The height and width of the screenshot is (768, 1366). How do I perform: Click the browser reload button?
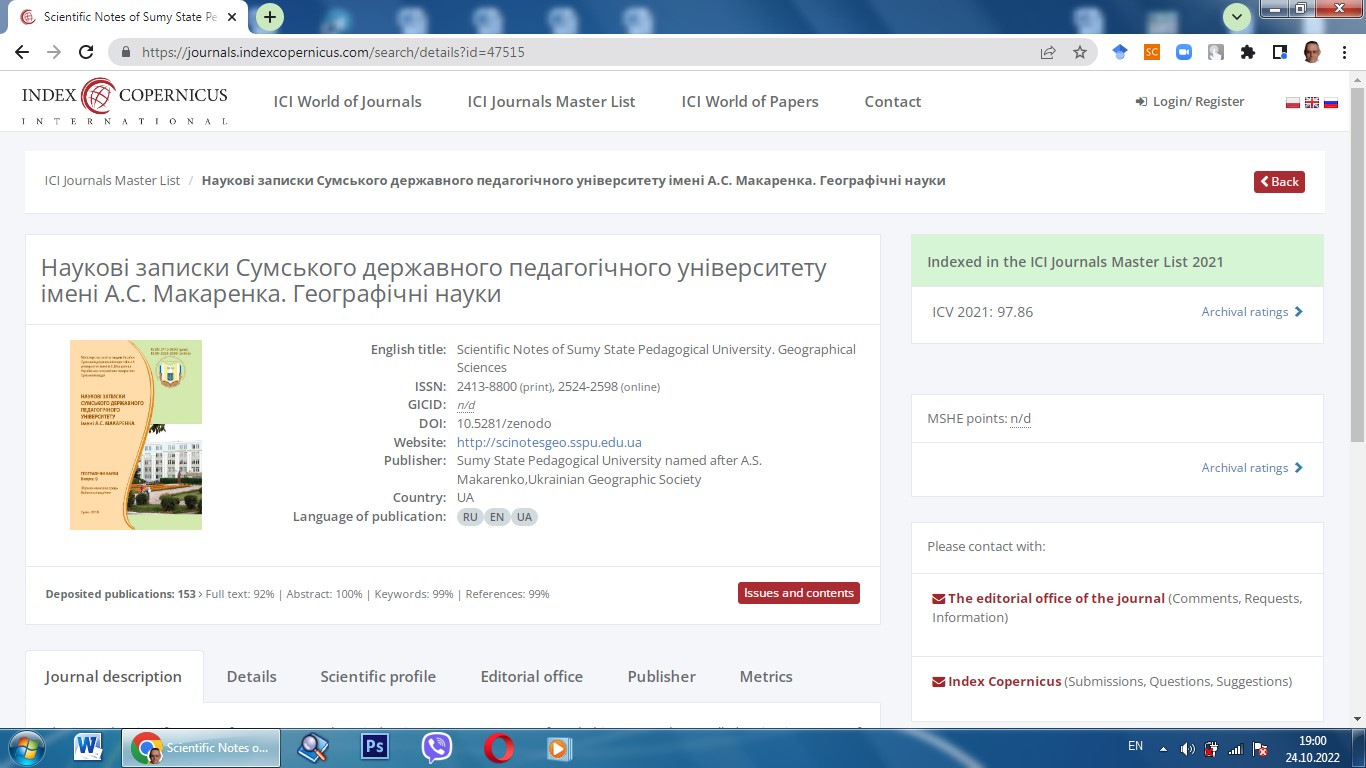(x=86, y=53)
